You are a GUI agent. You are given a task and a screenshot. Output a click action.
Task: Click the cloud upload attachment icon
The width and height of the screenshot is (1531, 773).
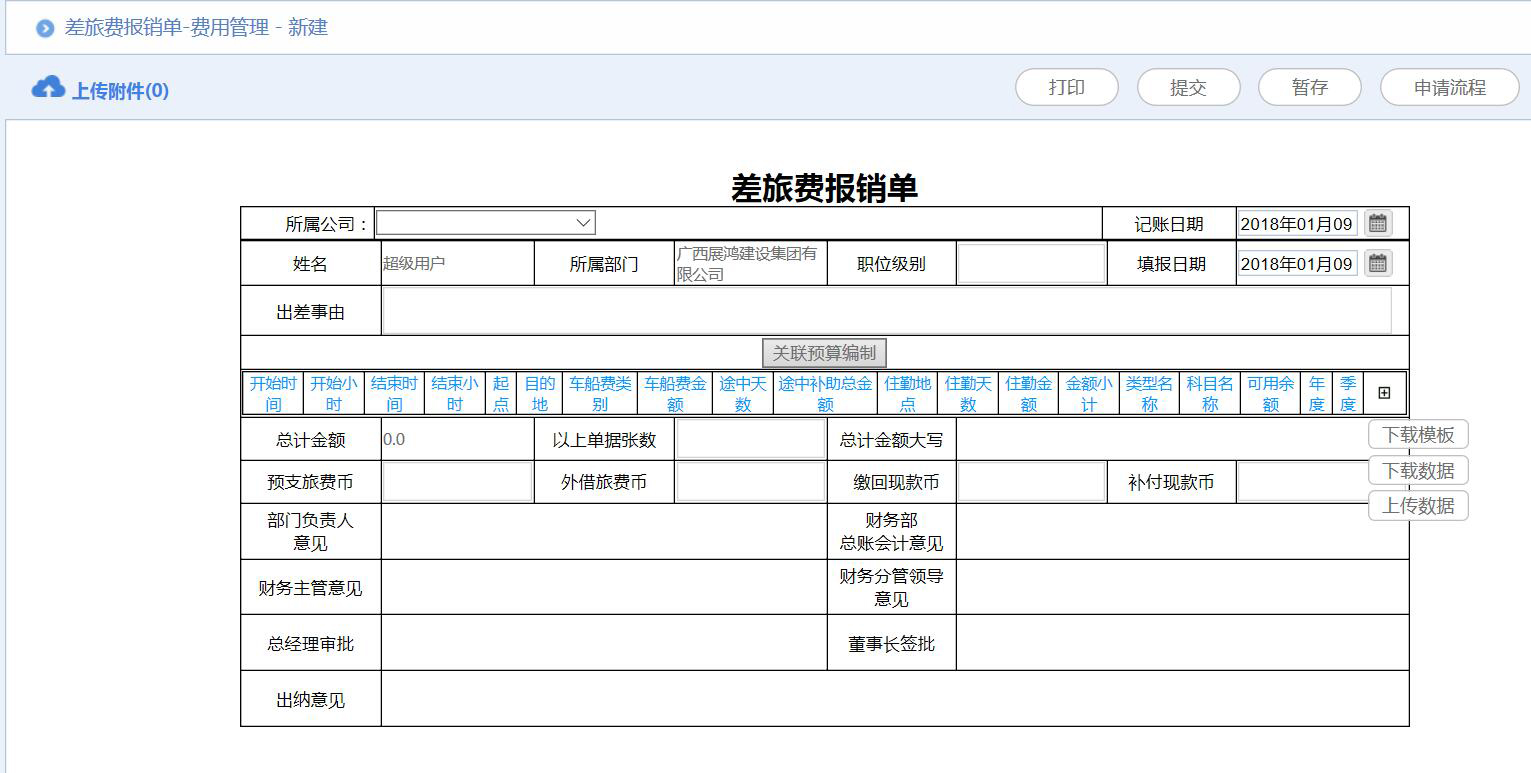tap(48, 88)
